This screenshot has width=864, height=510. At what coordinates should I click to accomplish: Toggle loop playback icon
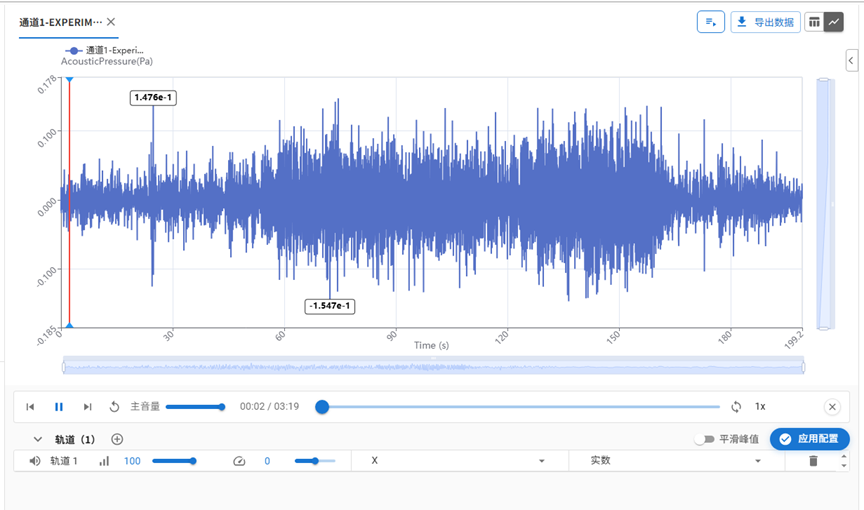736,407
